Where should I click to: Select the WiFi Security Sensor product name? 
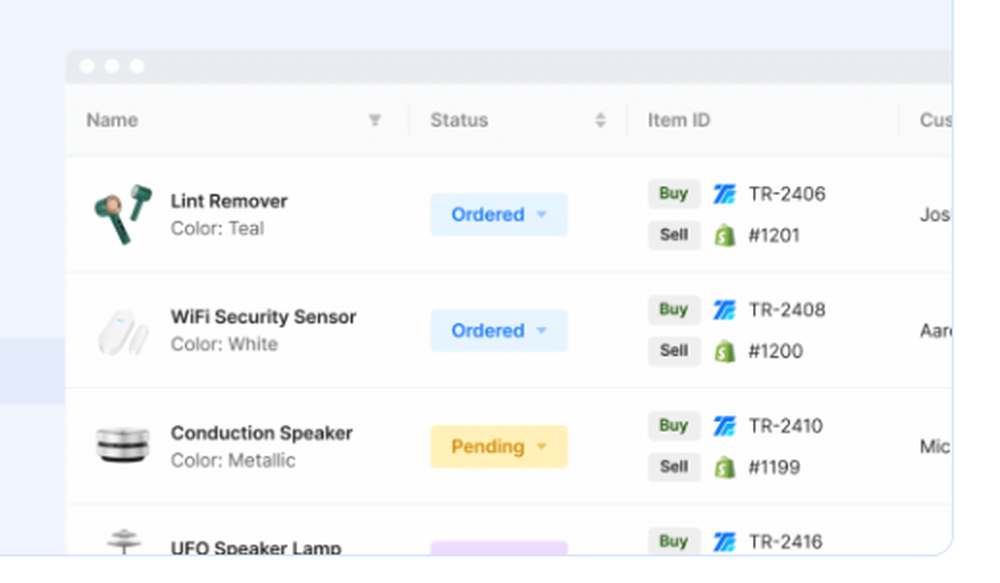point(263,317)
